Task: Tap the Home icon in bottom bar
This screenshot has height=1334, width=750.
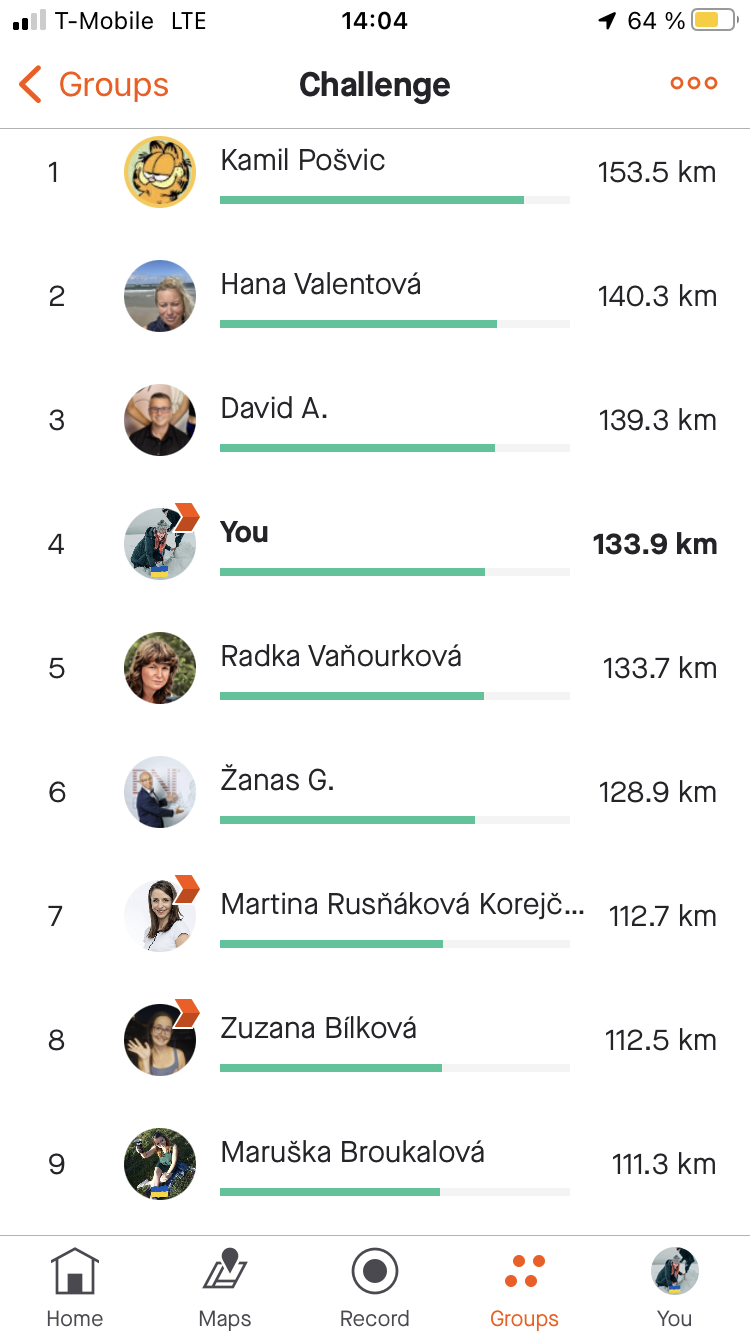Action: coord(75,1273)
